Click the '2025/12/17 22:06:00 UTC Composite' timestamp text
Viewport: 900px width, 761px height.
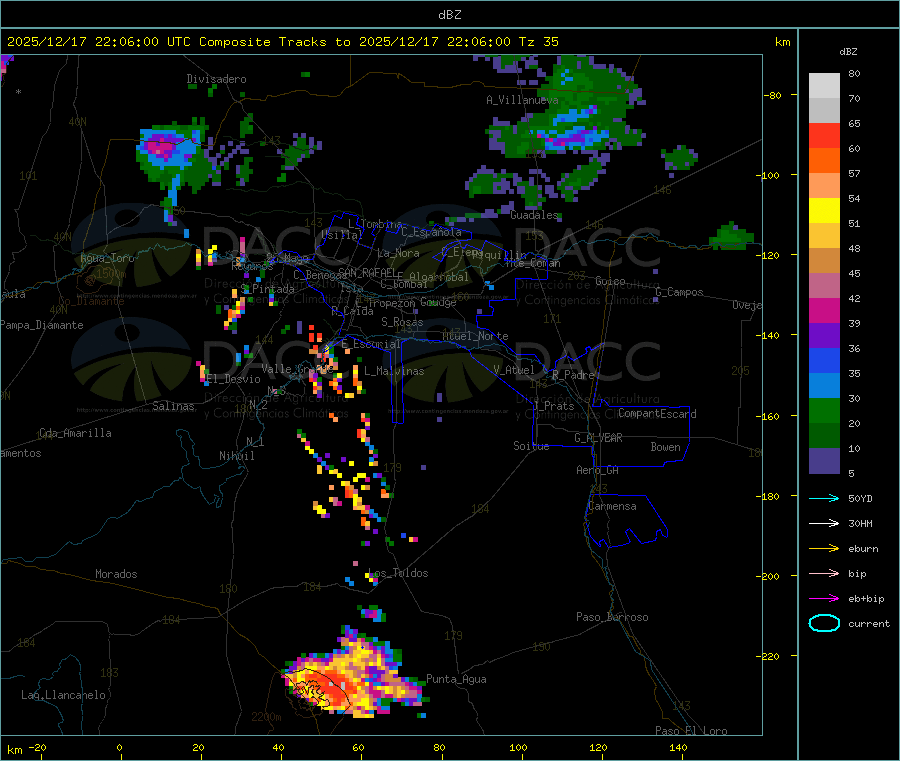pos(138,42)
